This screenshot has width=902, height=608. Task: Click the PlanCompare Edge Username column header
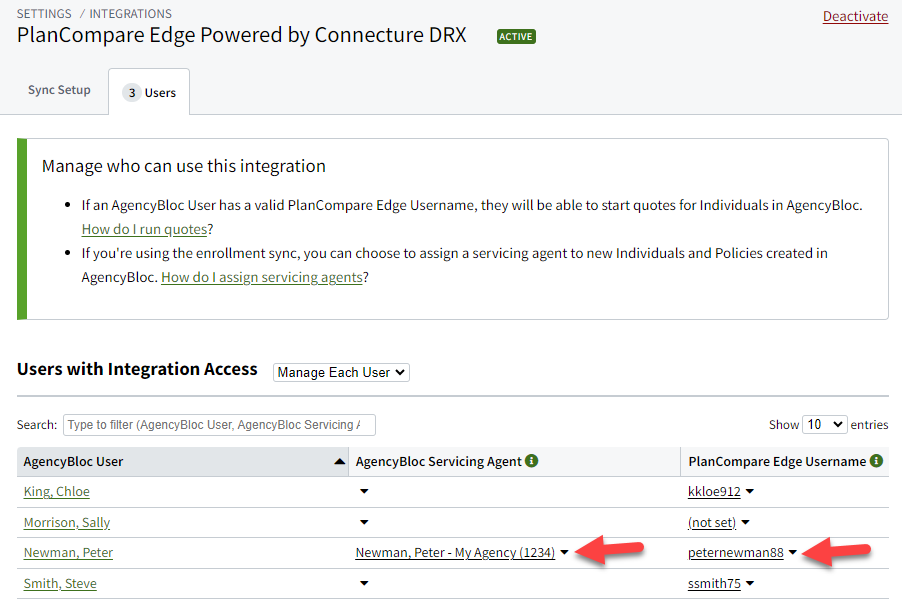[785, 461]
